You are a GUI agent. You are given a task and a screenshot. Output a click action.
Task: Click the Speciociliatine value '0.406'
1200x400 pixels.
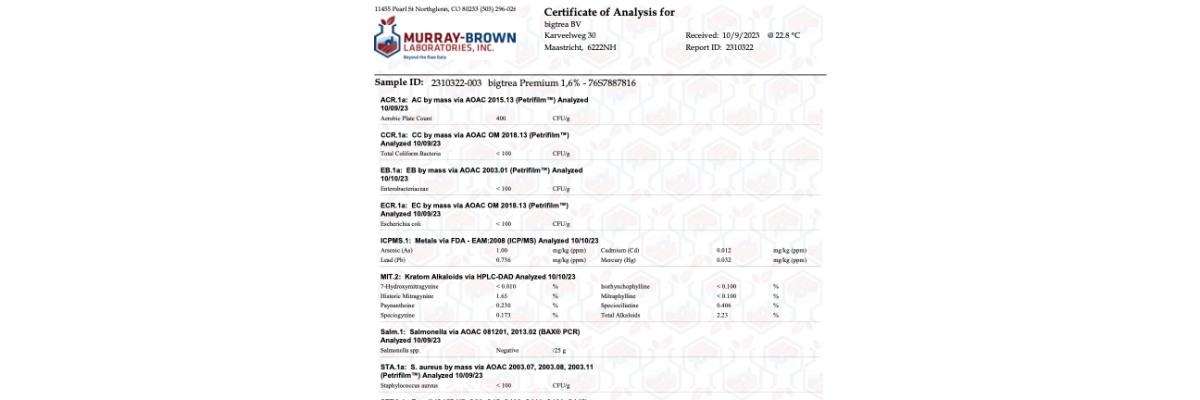[724, 306]
